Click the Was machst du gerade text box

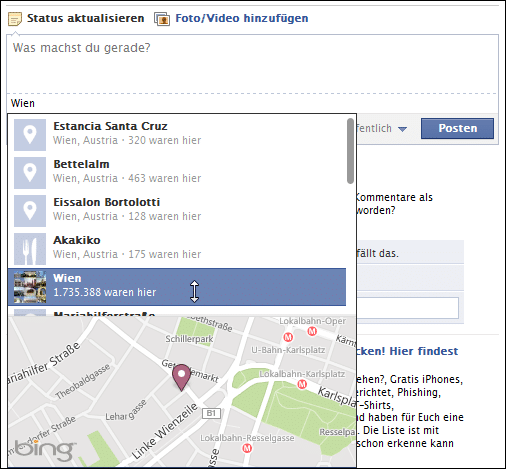click(x=252, y=64)
